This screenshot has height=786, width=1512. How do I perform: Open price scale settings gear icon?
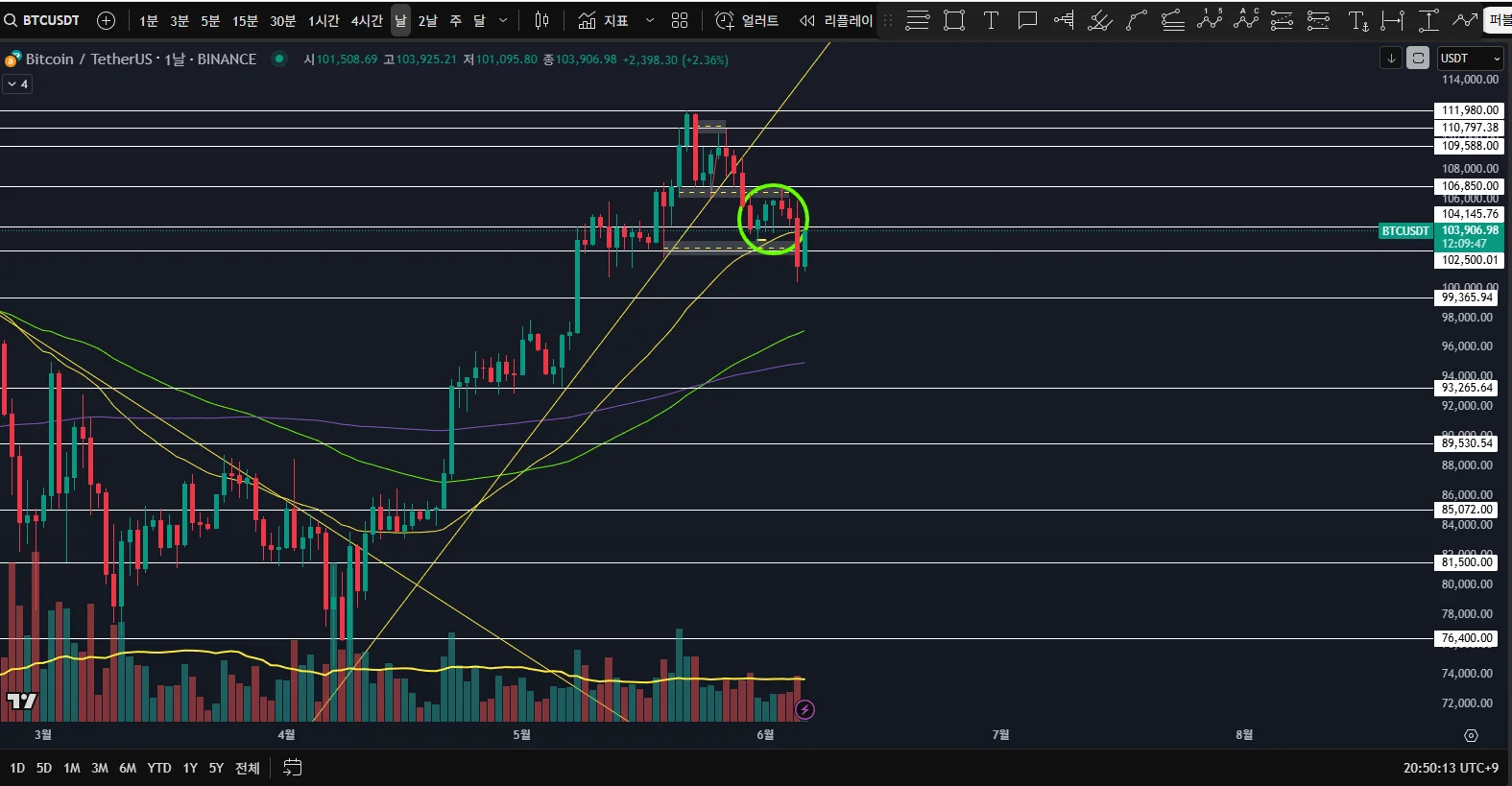pyautogui.click(x=1471, y=735)
